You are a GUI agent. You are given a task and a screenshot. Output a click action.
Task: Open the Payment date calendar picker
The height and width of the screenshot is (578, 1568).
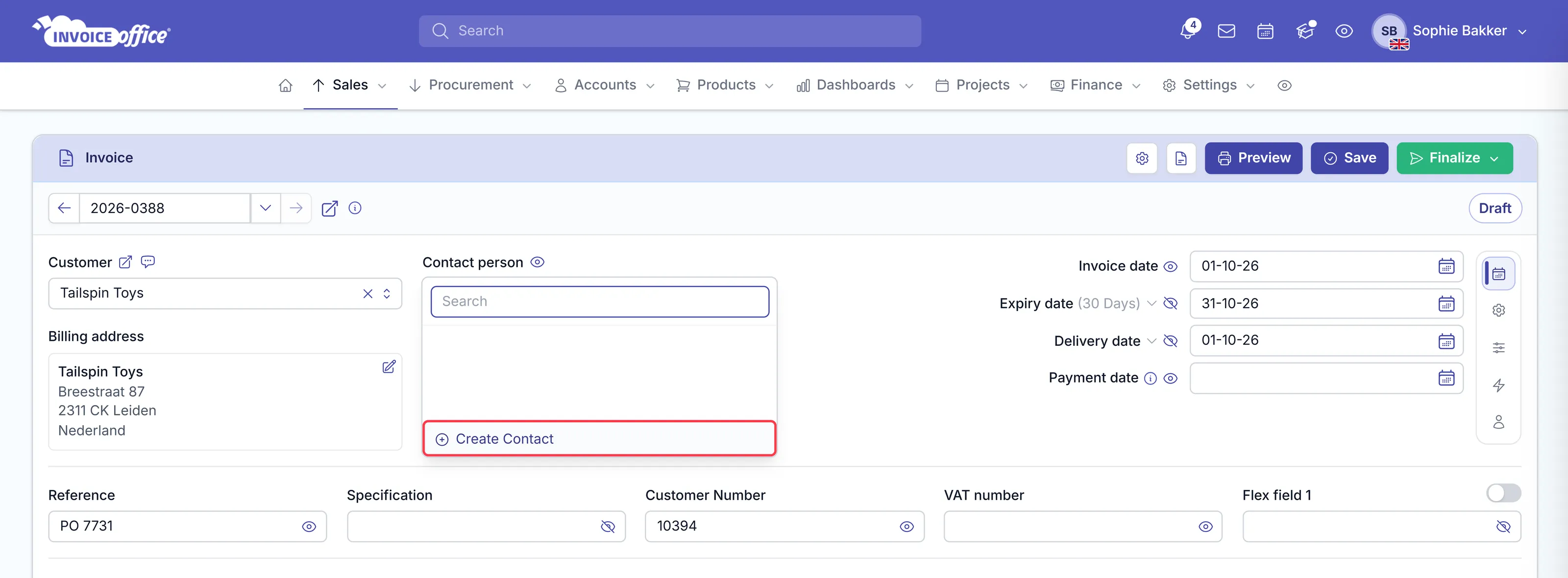tap(1446, 378)
